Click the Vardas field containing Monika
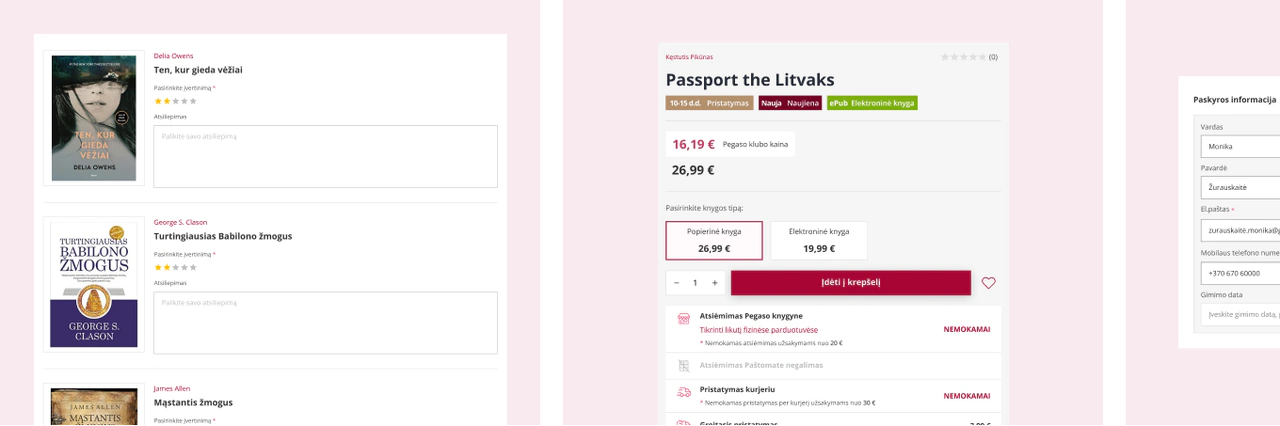1280x426 pixels. coord(1240,146)
